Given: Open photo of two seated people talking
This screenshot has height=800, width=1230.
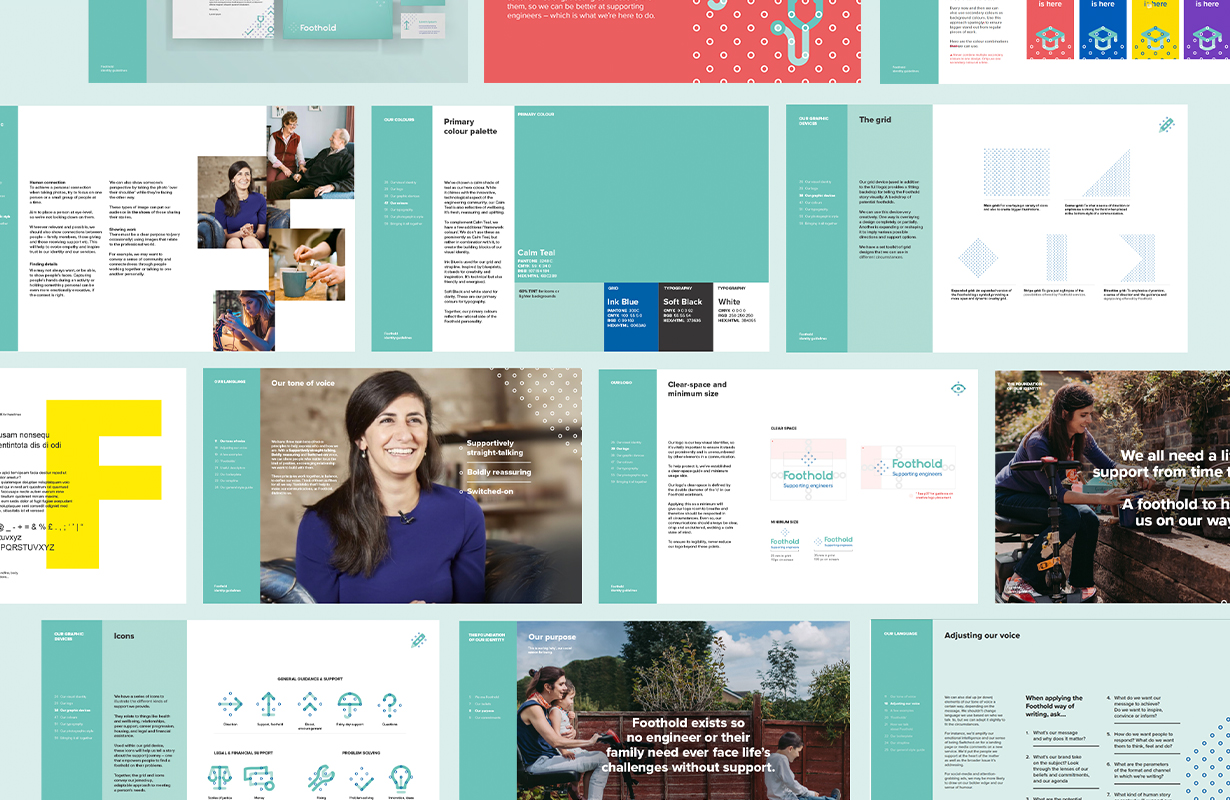Looking at the screenshot, I should pos(310,153).
